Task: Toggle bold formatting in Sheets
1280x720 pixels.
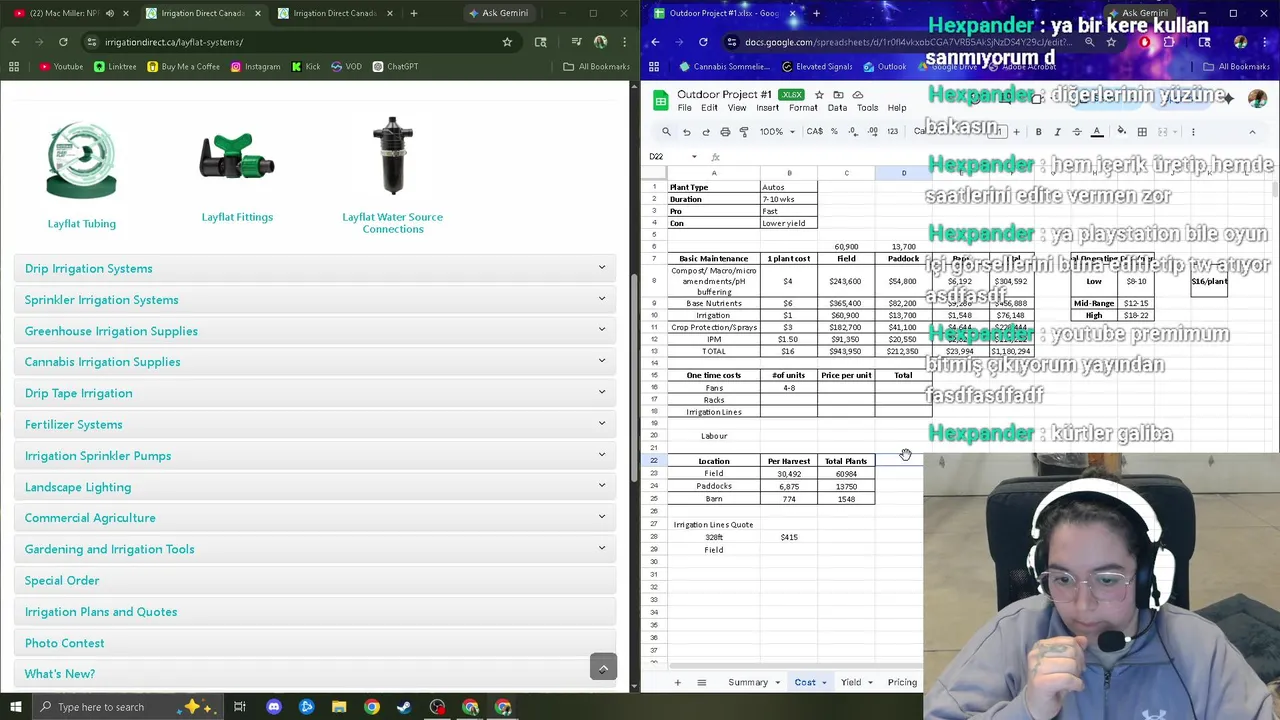Action: (1038, 132)
